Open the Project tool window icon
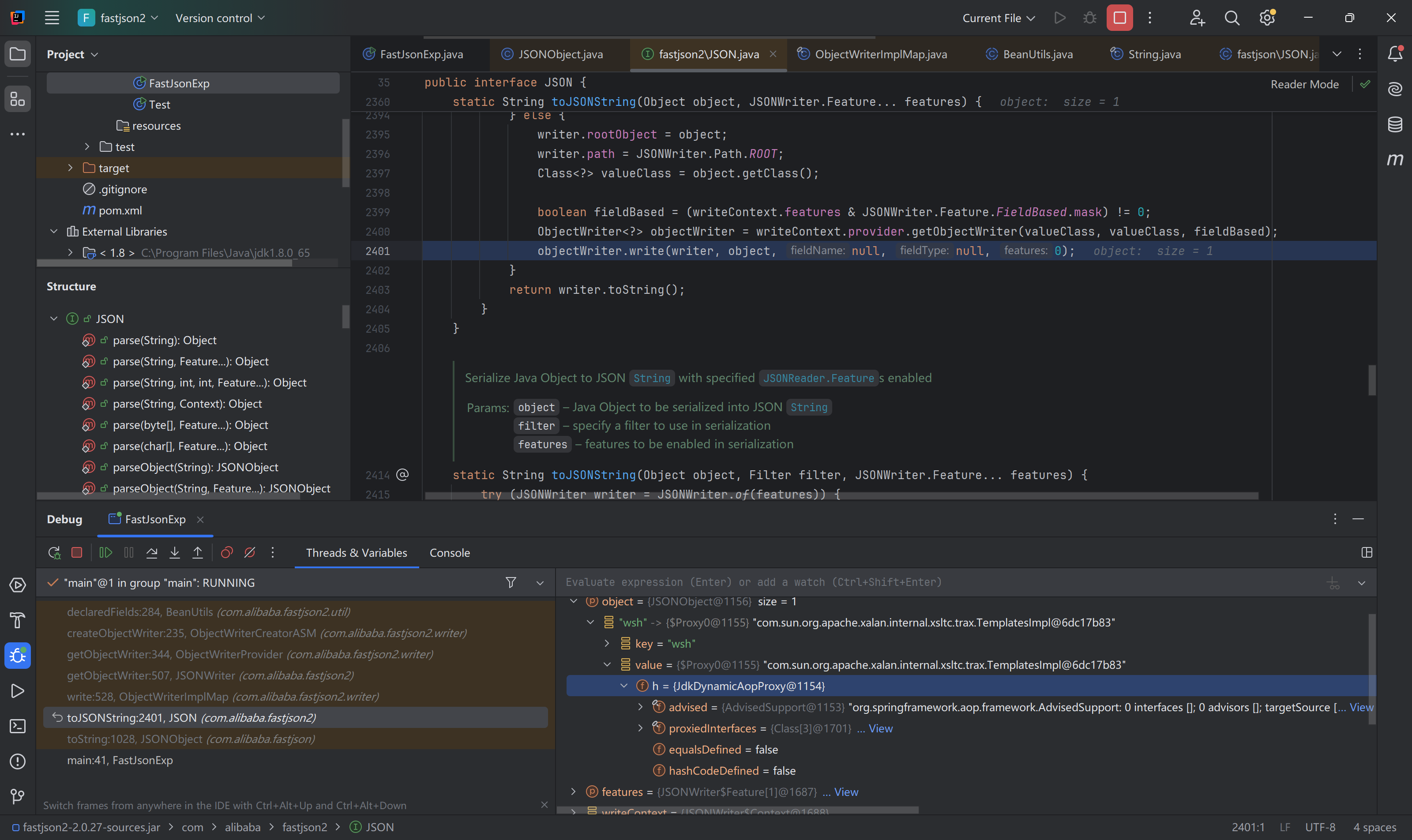 tap(18, 54)
